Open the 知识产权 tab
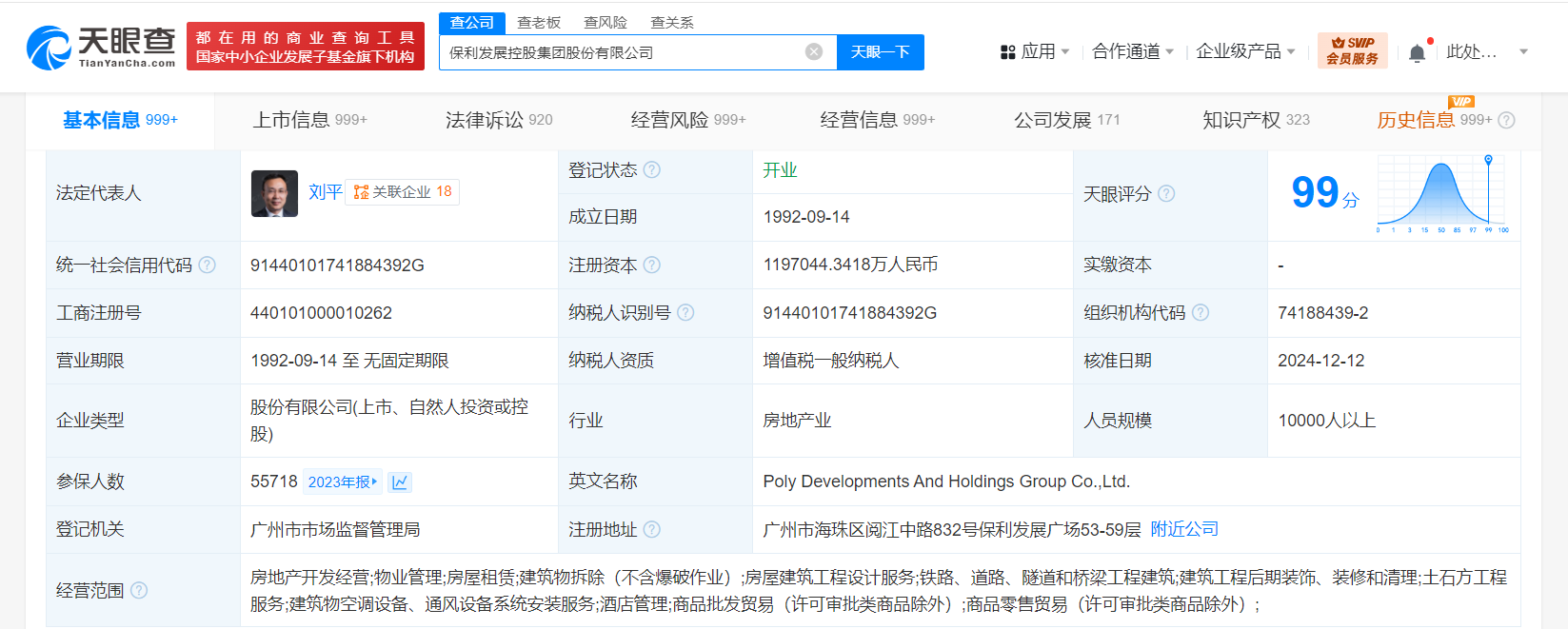This screenshot has width=1568, height=629. (1255, 120)
